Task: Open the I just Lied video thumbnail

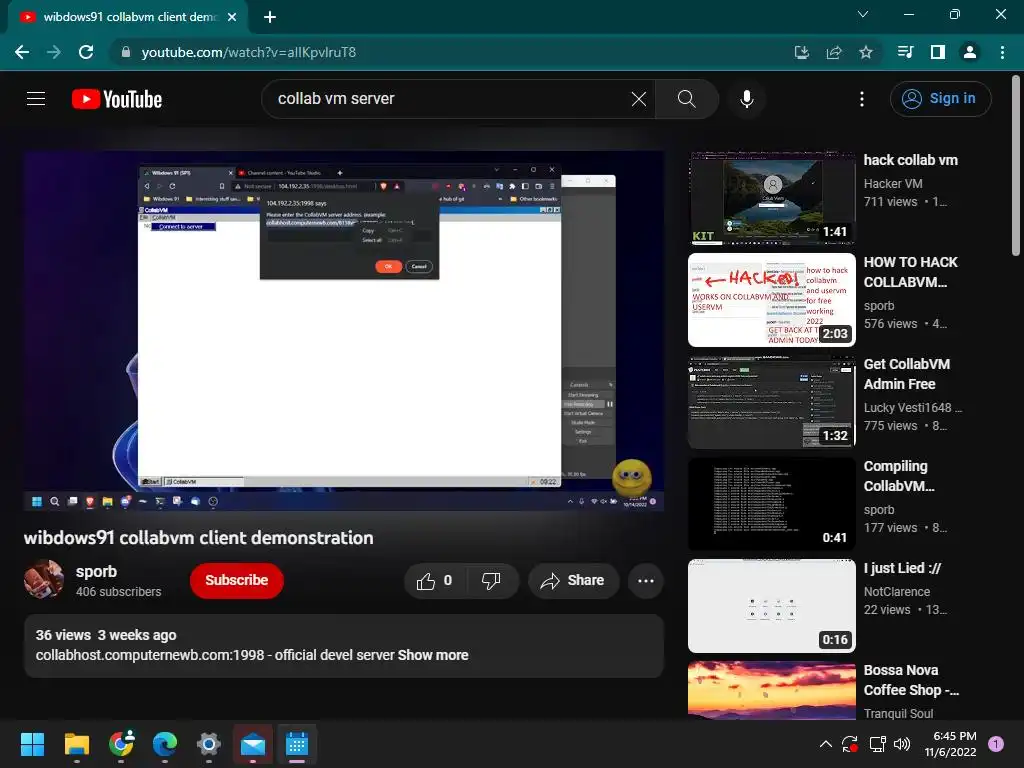Action: click(x=772, y=606)
